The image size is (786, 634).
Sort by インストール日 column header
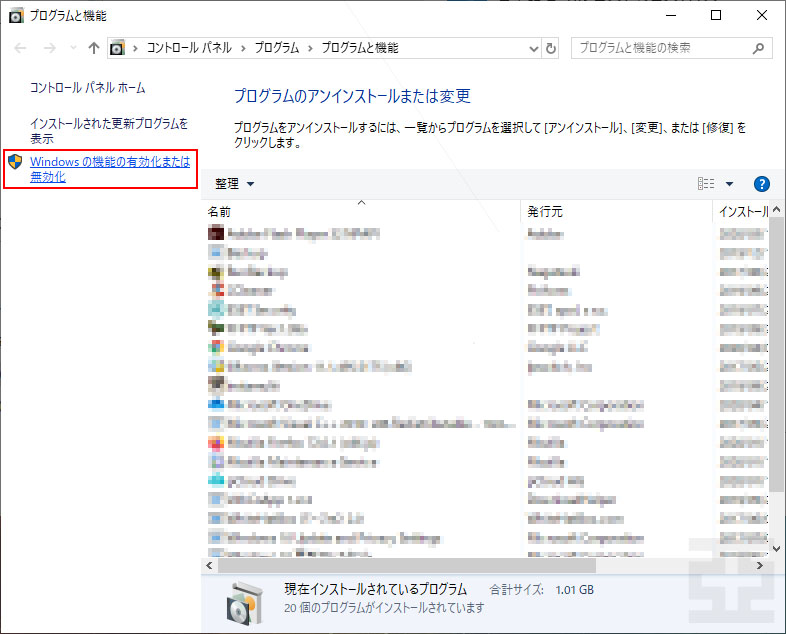741,212
